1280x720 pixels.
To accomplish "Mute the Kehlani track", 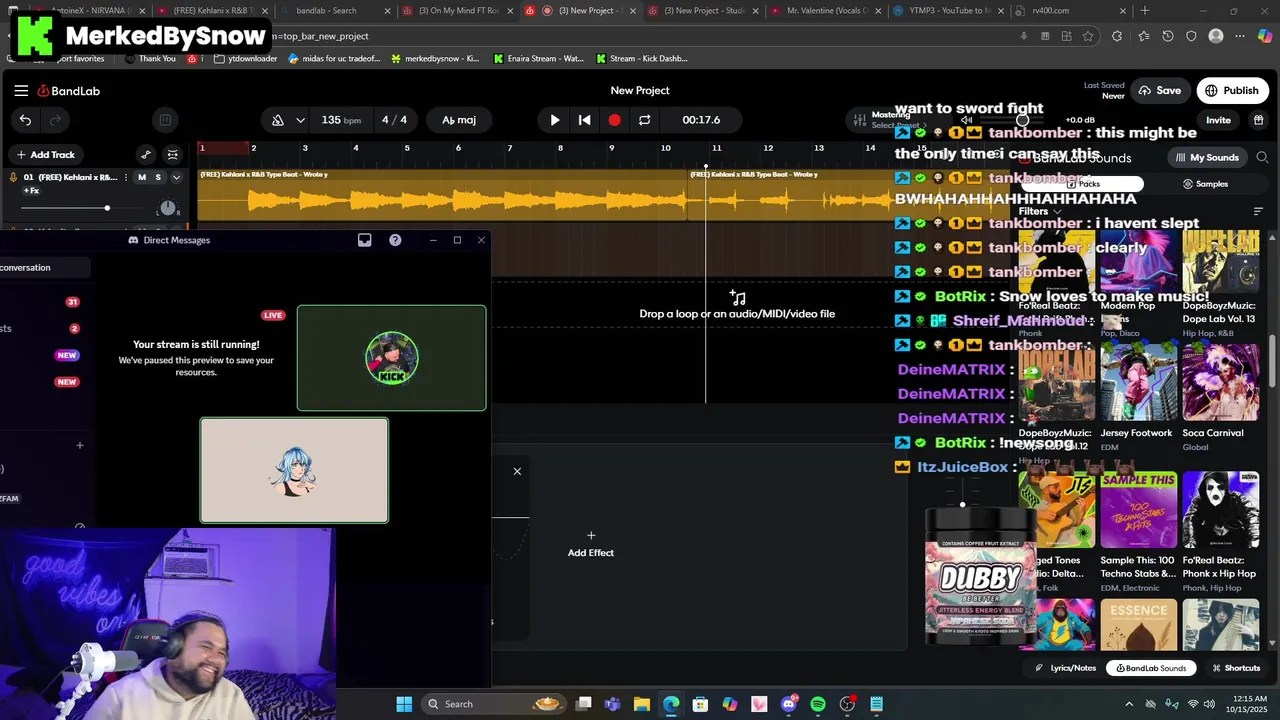I will click(x=141, y=177).
